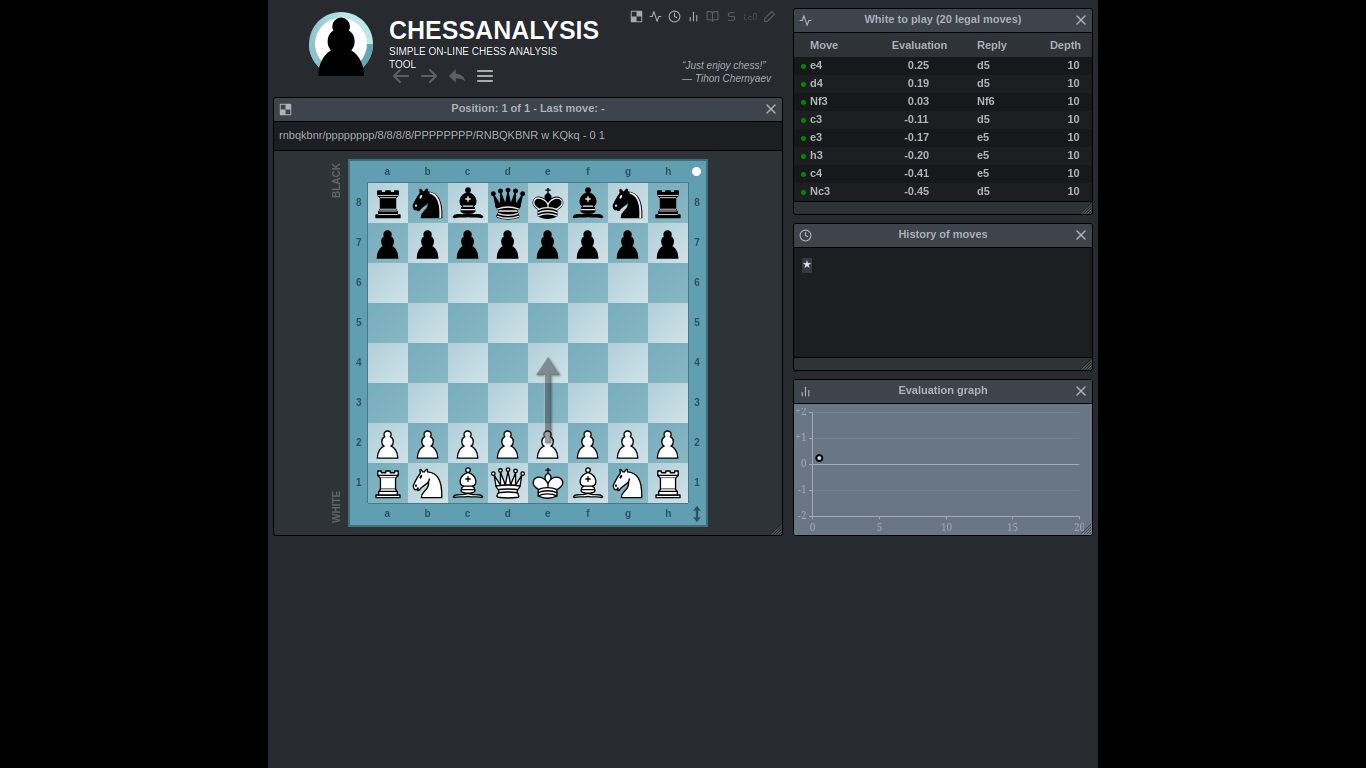1366x768 pixels.
Task: Go back one move with left arrow
Action: click(401, 75)
